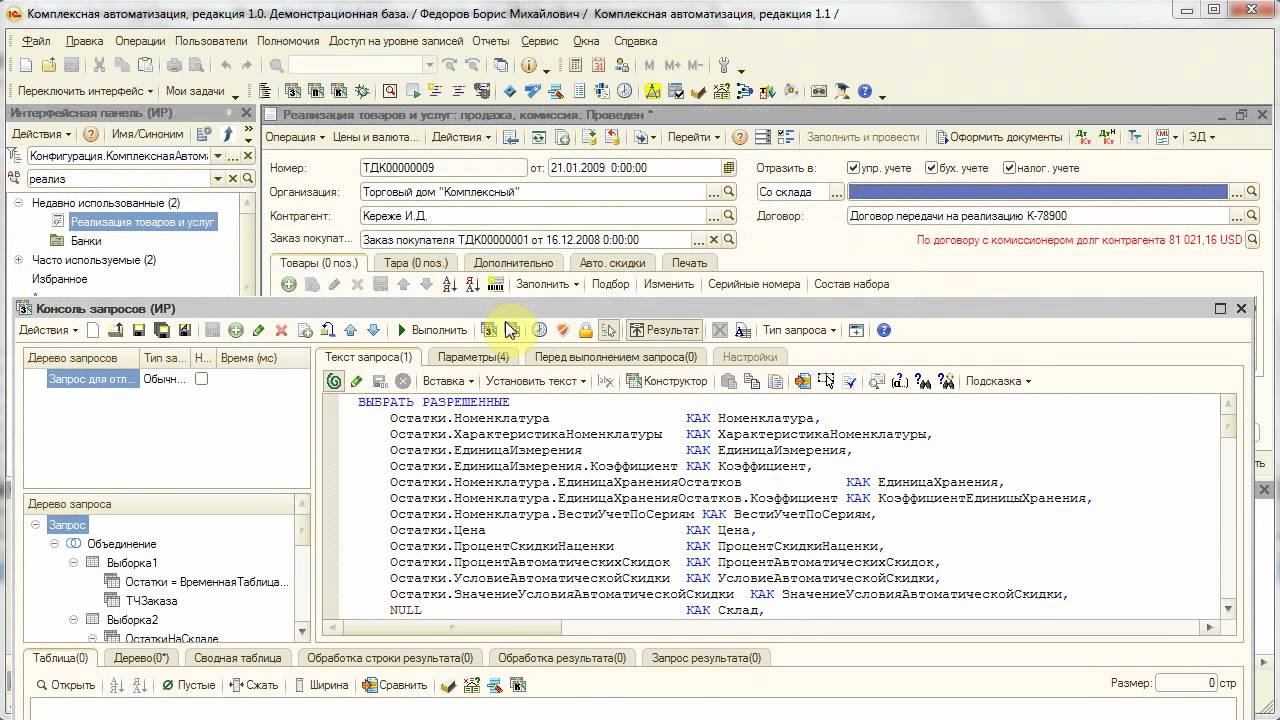Click the search binoculars icon in query toolbar
This screenshot has height=720, width=1280.
click(923, 381)
